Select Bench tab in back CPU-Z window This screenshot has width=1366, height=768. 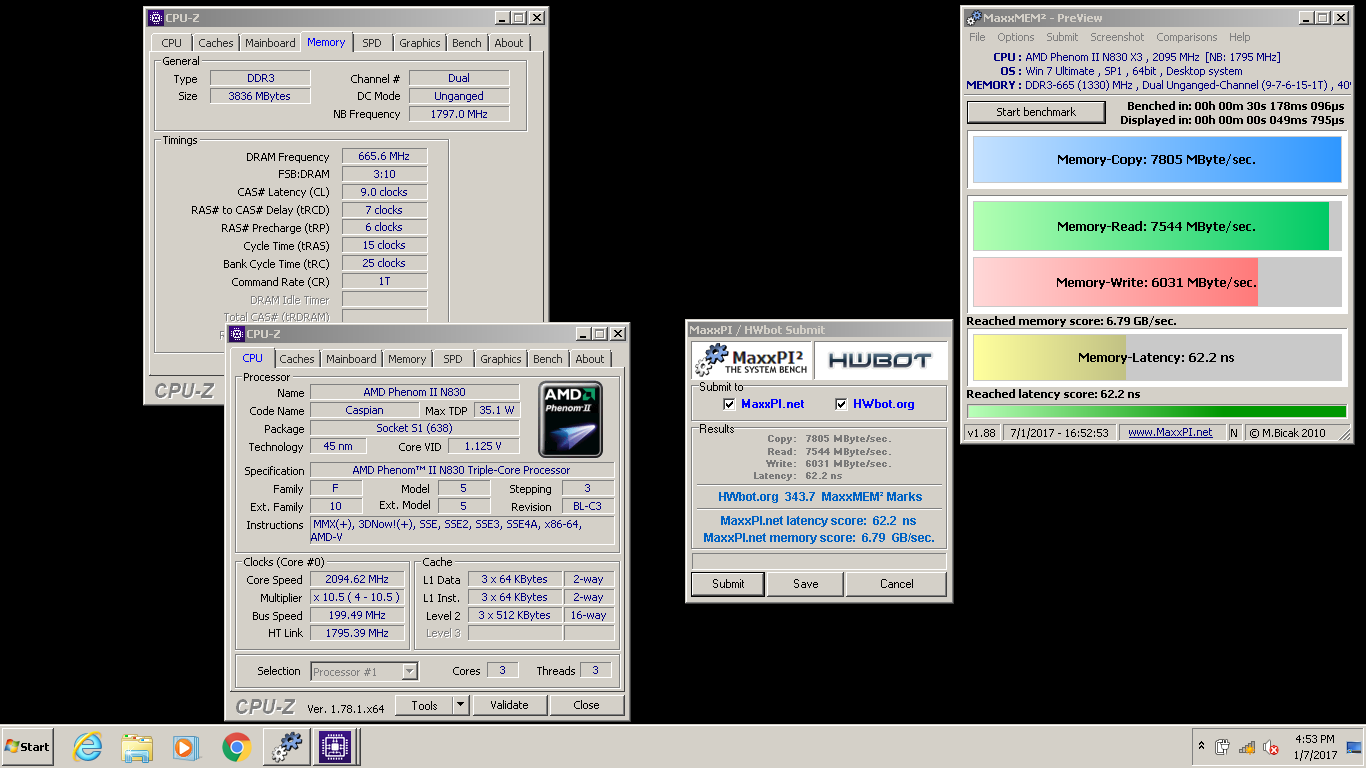[x=467, y=43]
